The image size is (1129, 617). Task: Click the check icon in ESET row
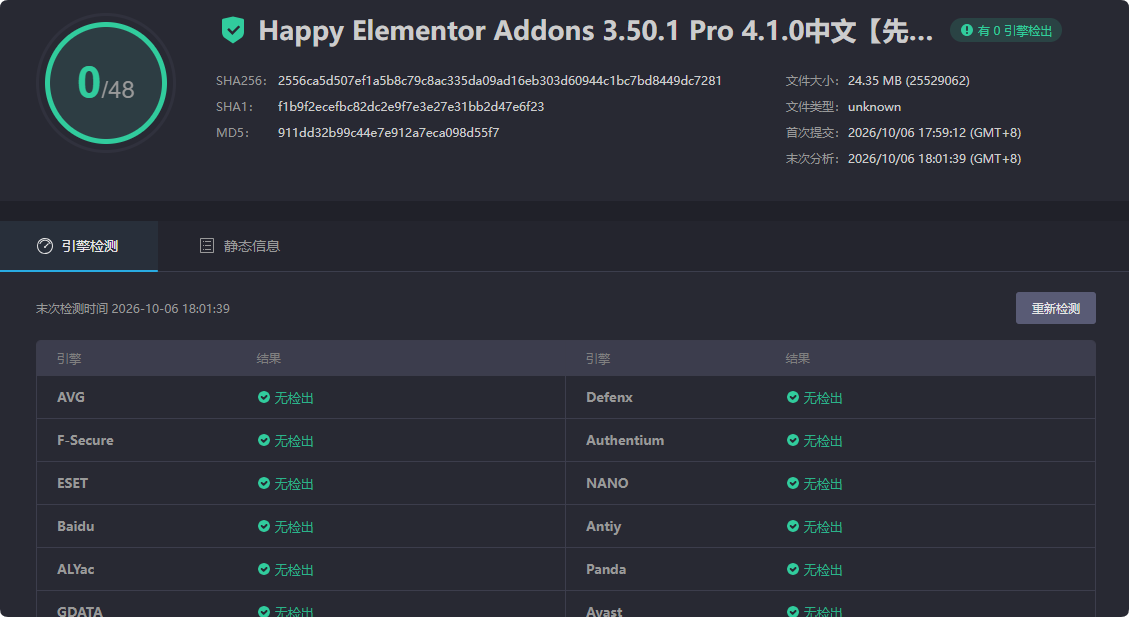pyautogui.click(x=264, y=483)
